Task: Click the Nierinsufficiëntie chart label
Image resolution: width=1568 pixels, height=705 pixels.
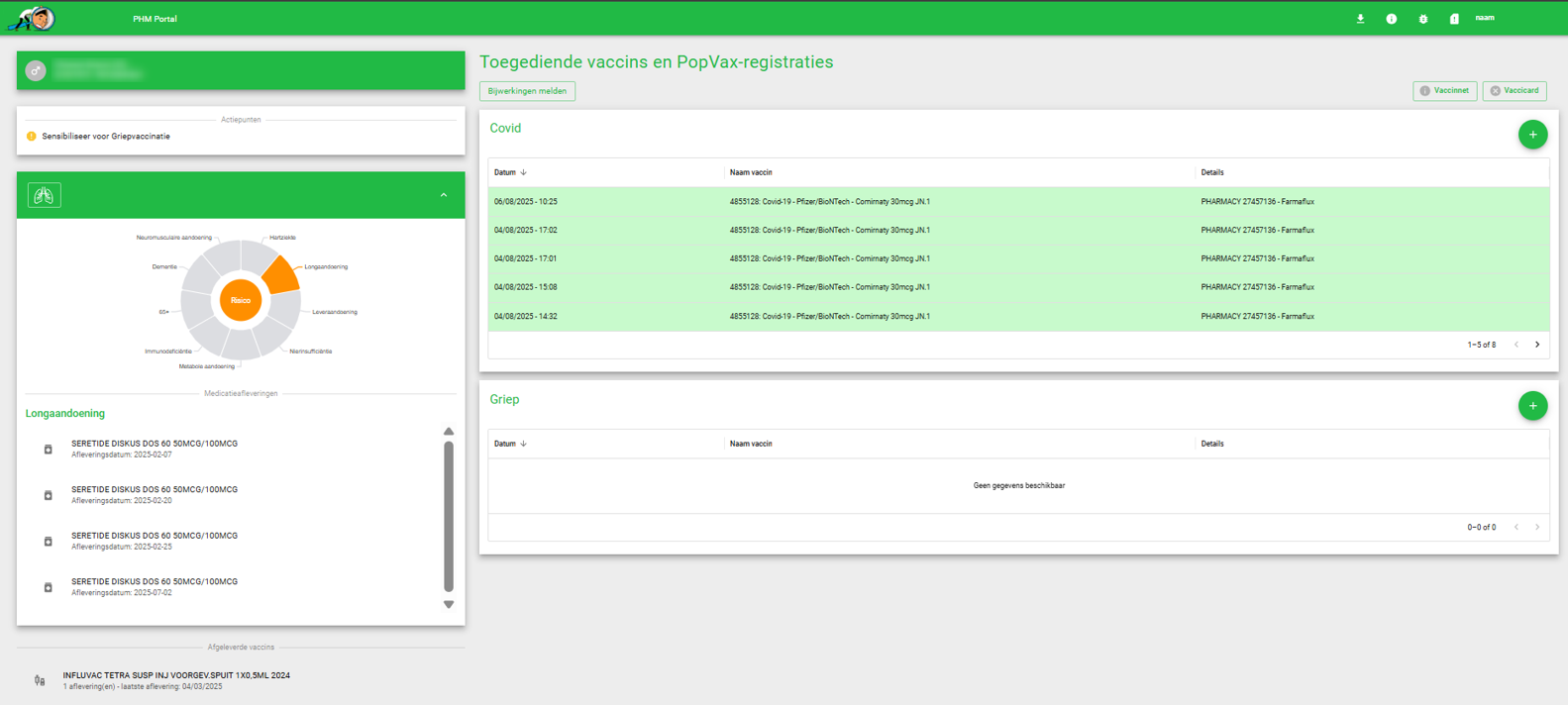Action: (311, 352)
